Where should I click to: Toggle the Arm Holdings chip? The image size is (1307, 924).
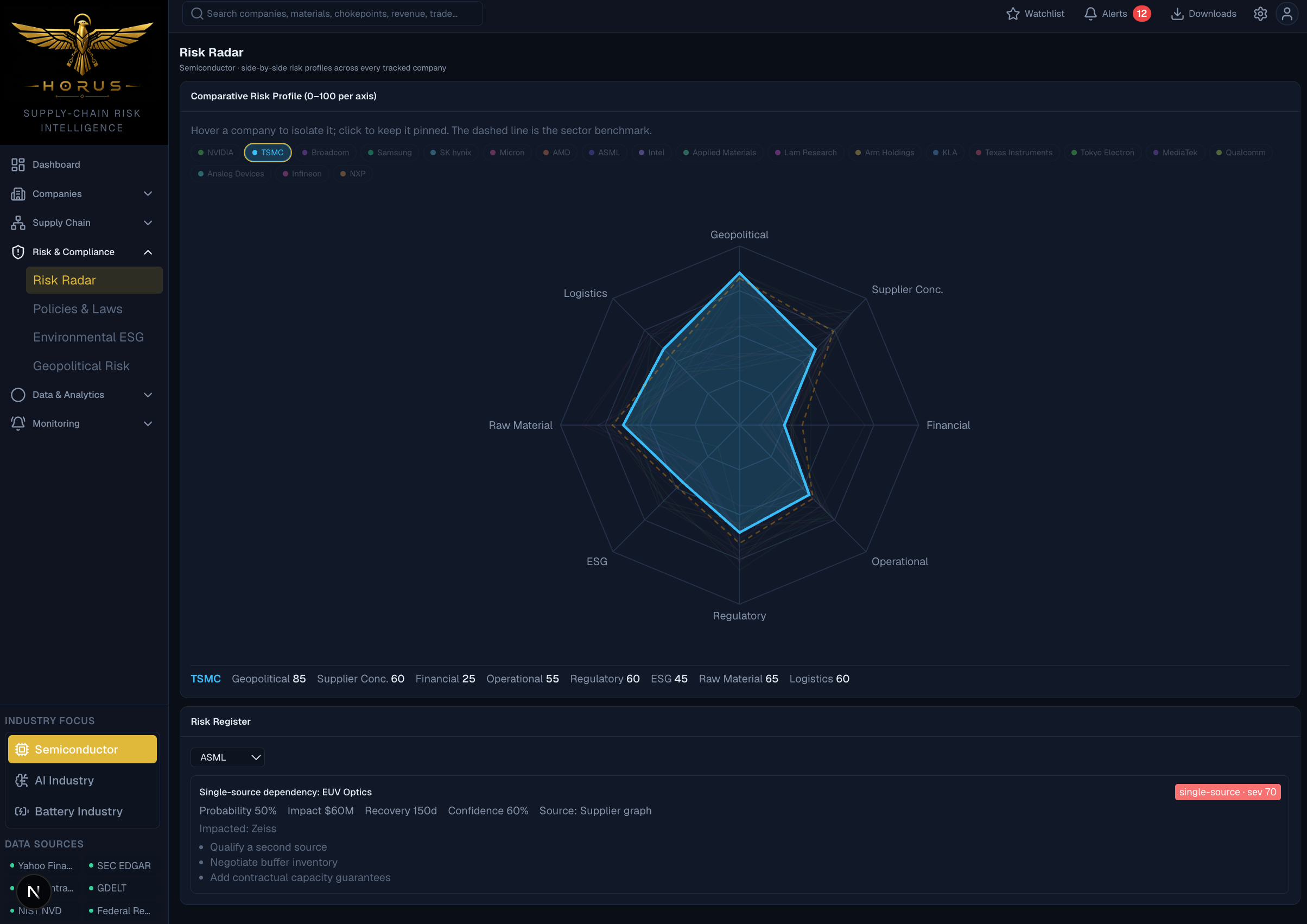tap(885, 153)
